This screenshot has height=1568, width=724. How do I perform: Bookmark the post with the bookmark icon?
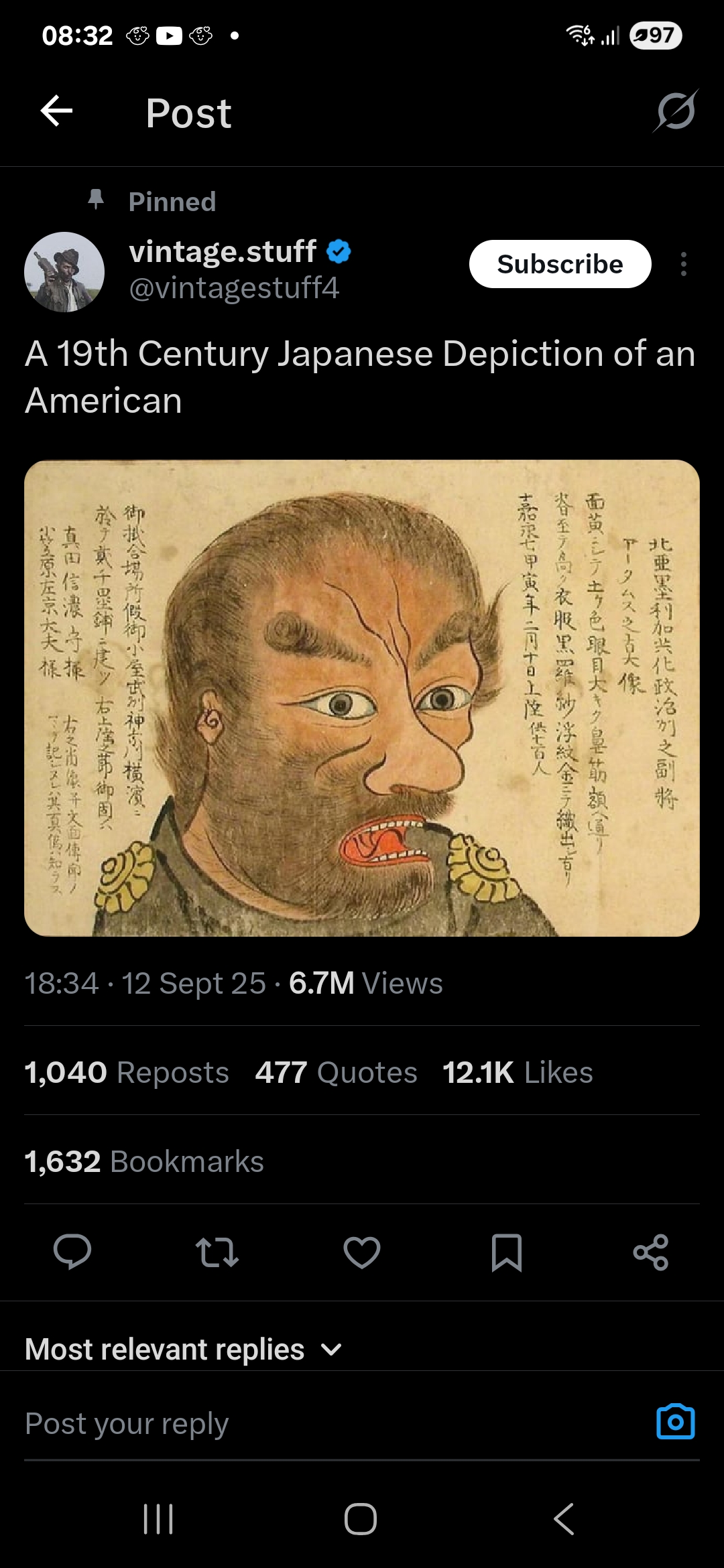click(x=507, y=1252)
